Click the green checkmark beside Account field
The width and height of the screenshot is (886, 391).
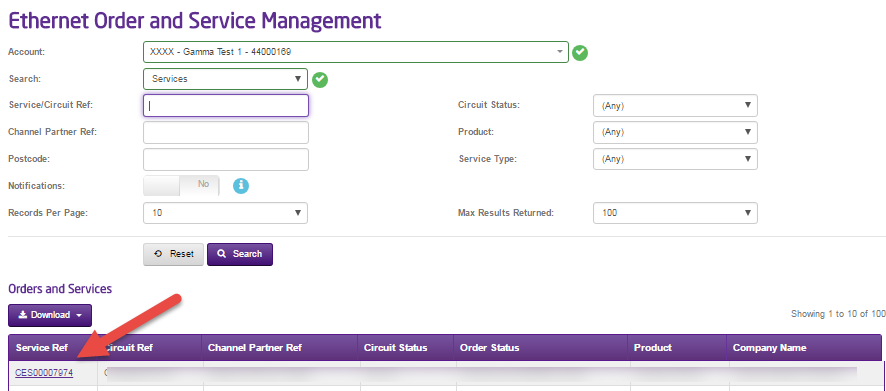coord(580,53)
